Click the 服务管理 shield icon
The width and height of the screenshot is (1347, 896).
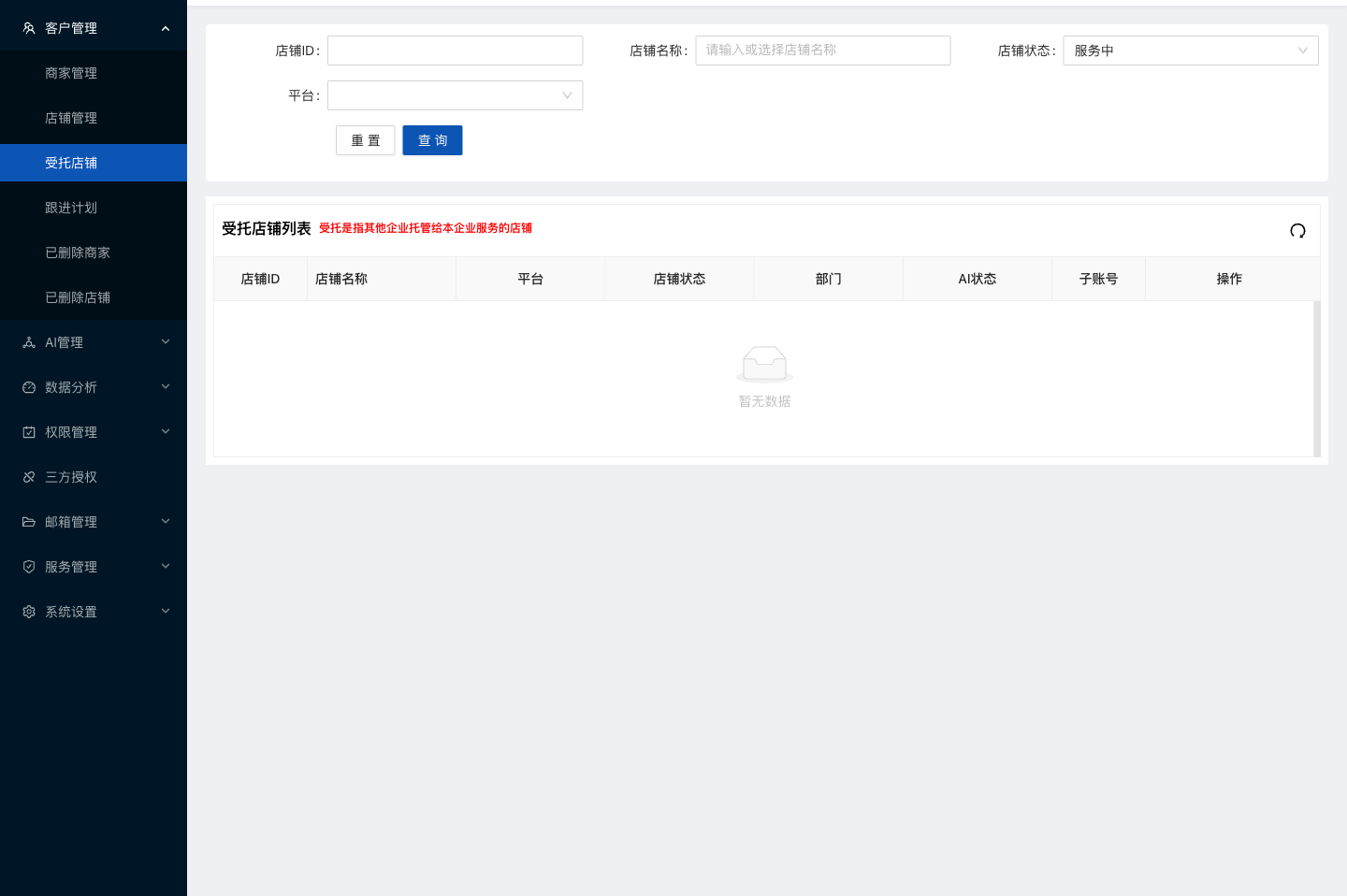pos(29,567)
